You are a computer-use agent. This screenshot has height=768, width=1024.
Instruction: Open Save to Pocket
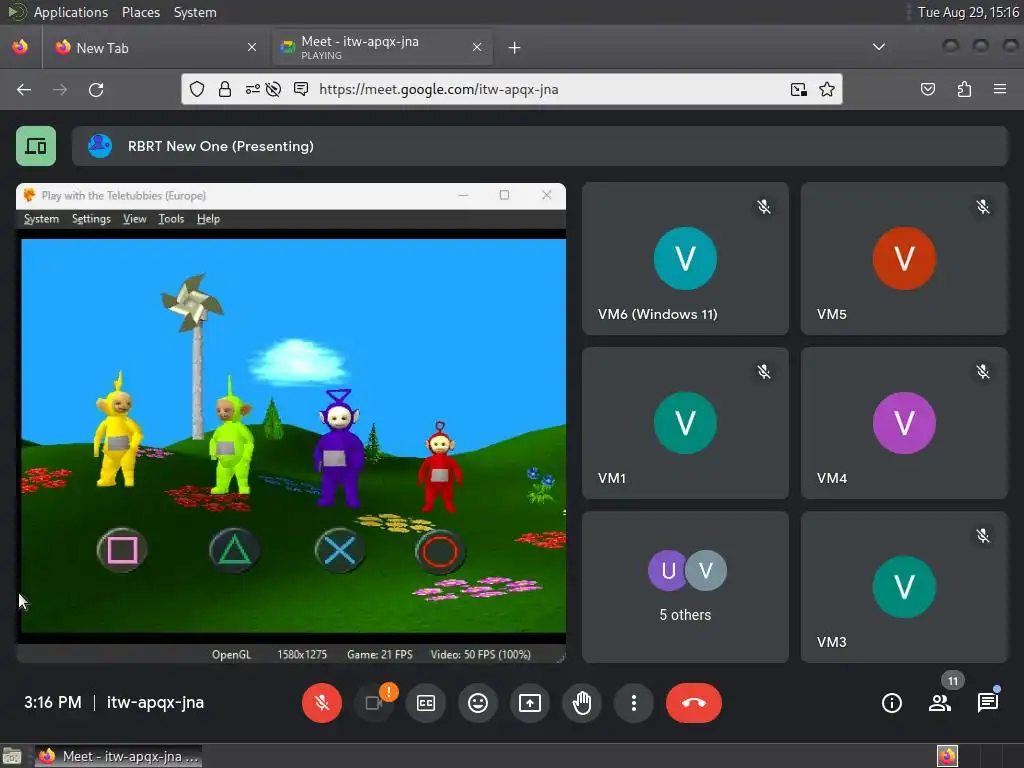928,89
